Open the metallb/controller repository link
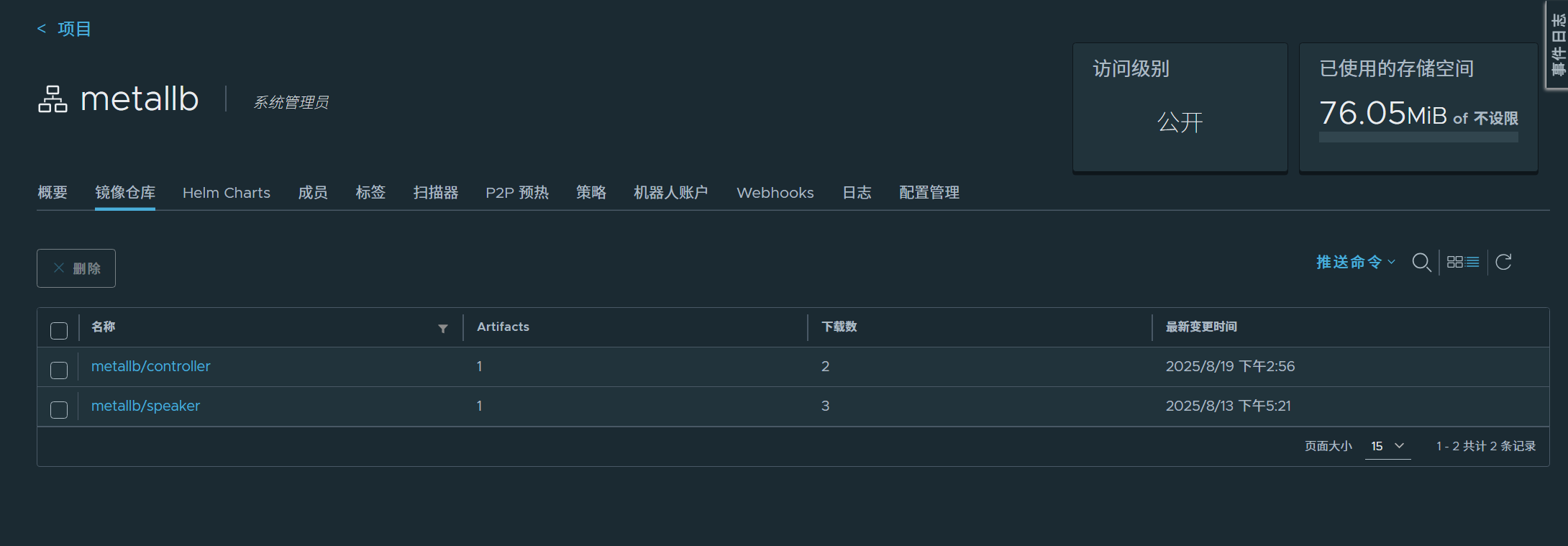The image size is (1568, 546). pyautogui.click(x=151, y=366)
